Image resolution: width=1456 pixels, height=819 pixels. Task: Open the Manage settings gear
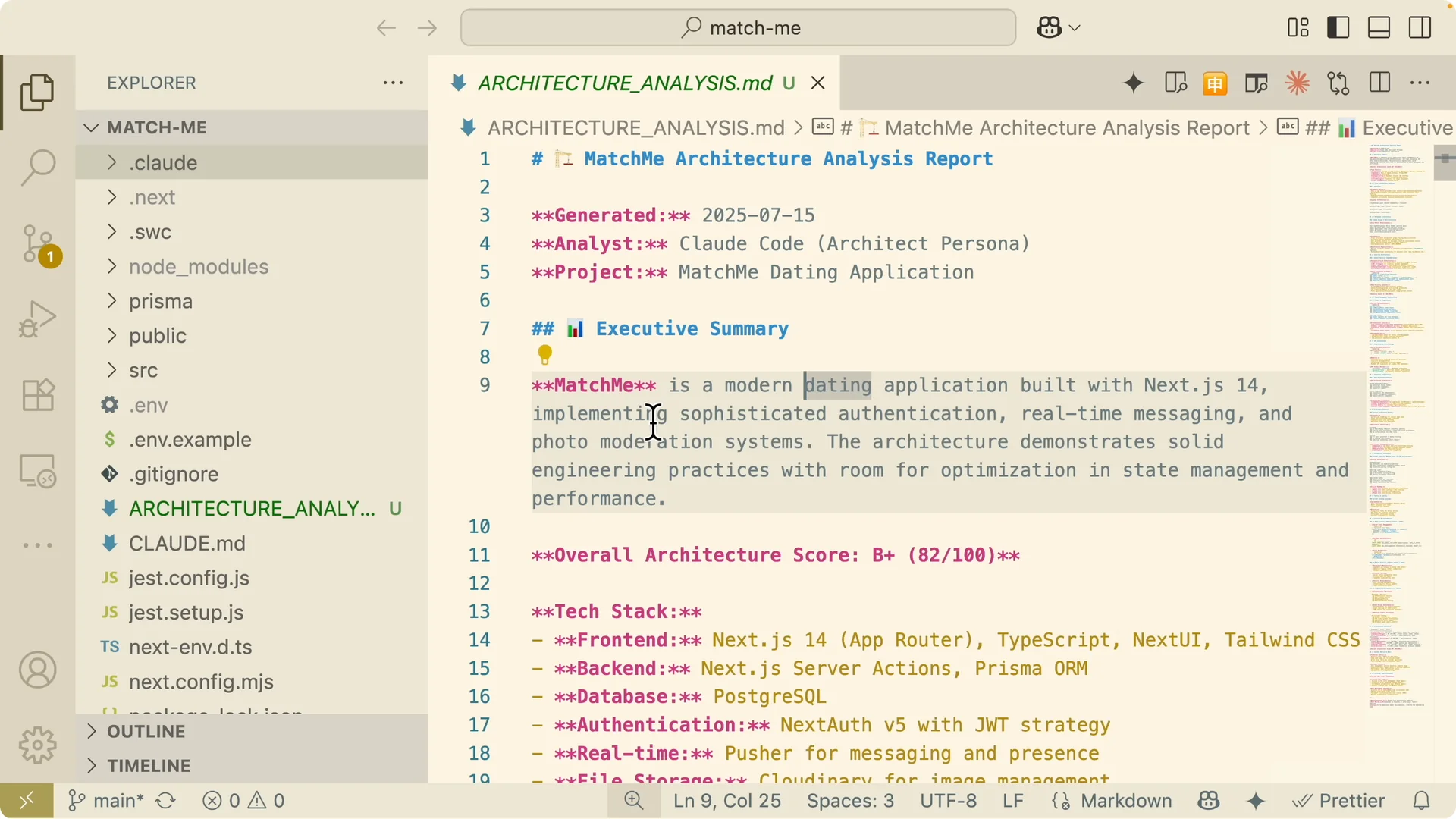coord(37,745)
